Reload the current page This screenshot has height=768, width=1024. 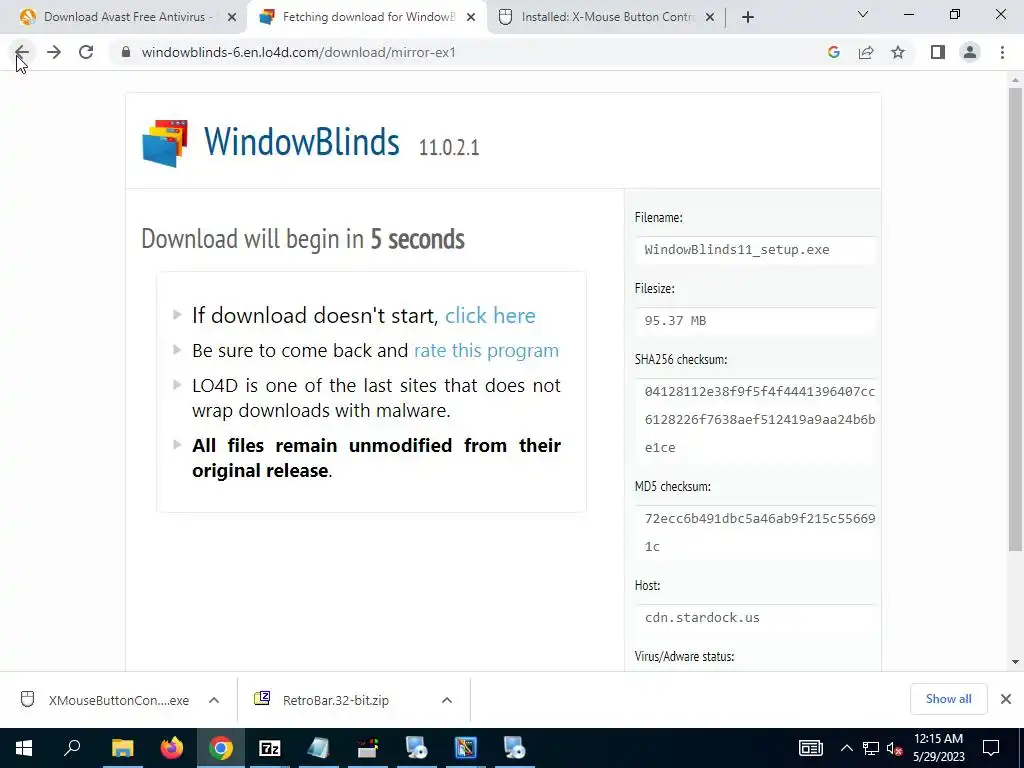pos(86,52)
